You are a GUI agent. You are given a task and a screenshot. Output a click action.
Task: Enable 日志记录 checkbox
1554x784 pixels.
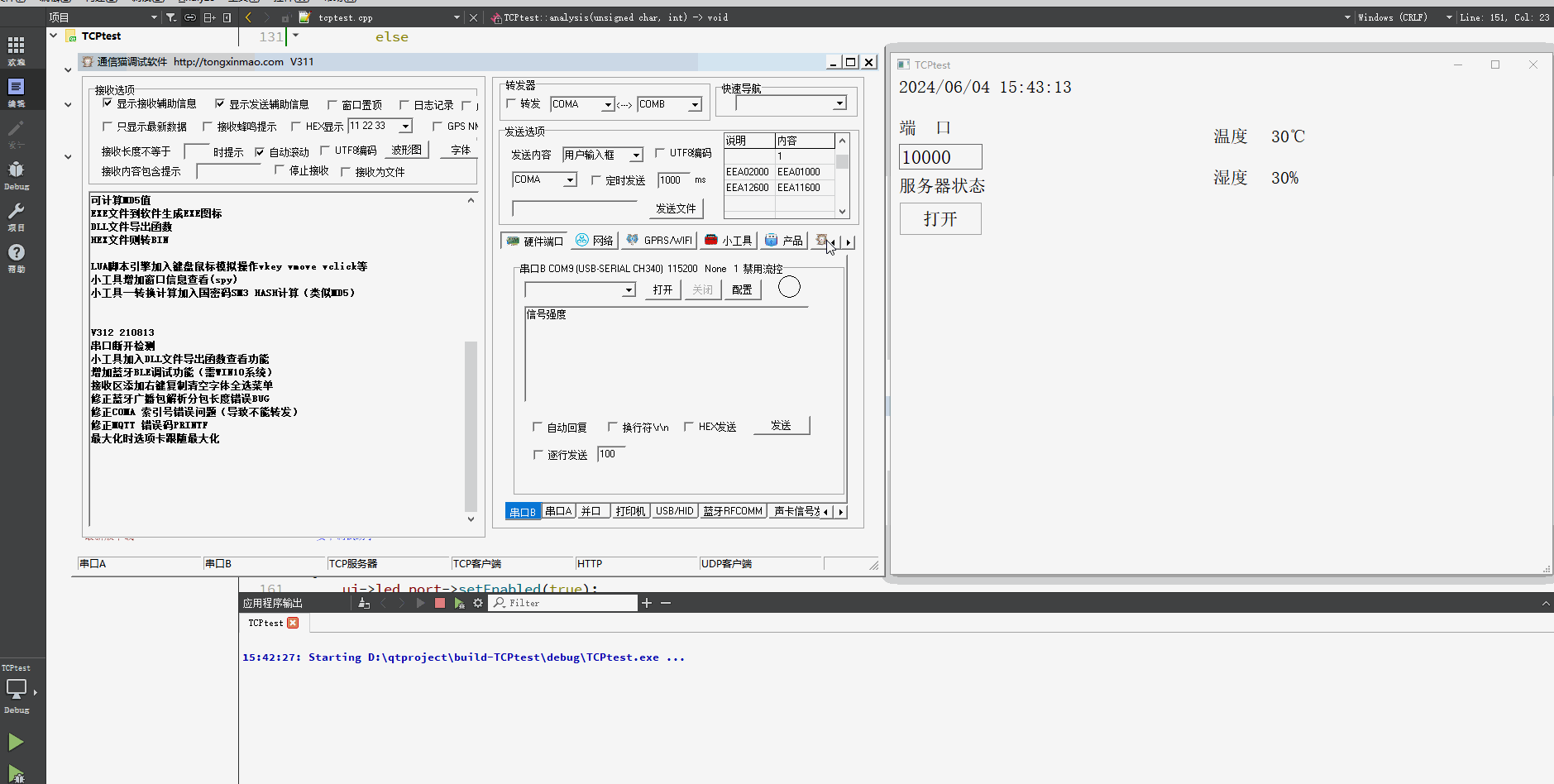[404, 105]
